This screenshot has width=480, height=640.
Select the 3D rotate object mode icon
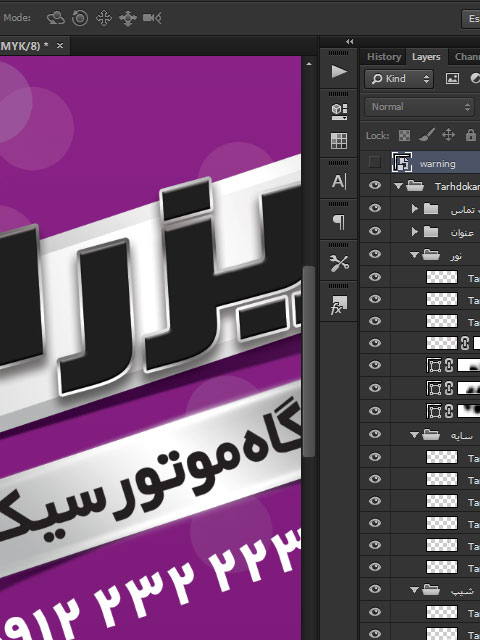click(x=56, y=18)
